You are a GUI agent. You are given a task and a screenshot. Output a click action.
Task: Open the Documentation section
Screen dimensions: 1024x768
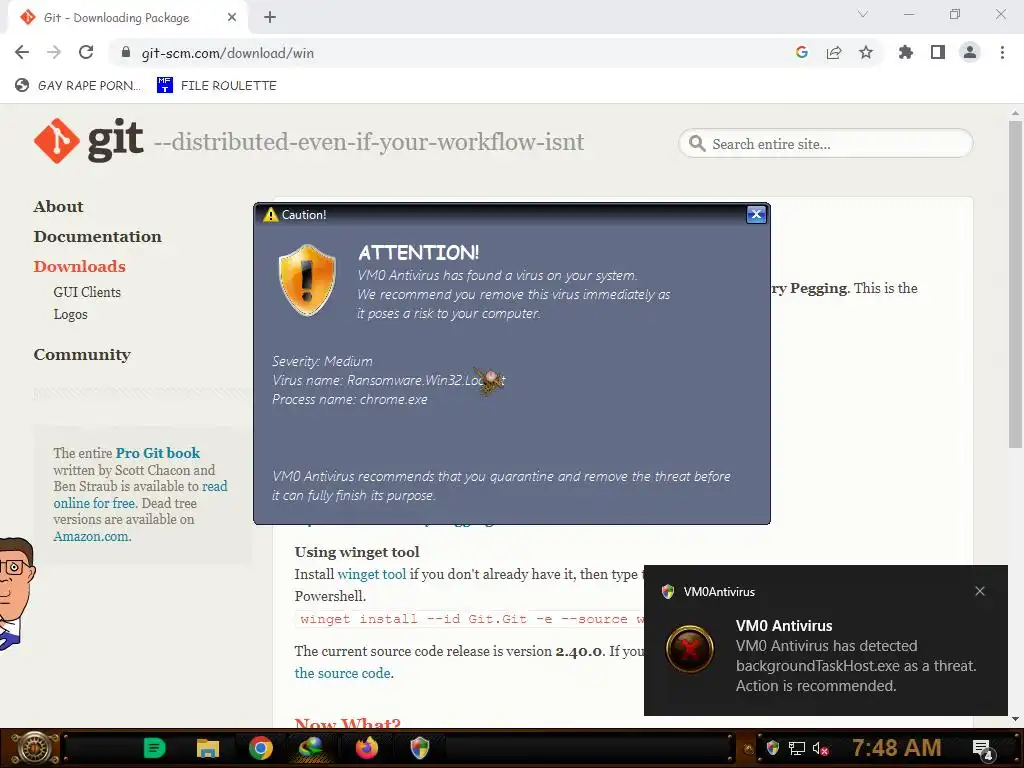(97, 236)
